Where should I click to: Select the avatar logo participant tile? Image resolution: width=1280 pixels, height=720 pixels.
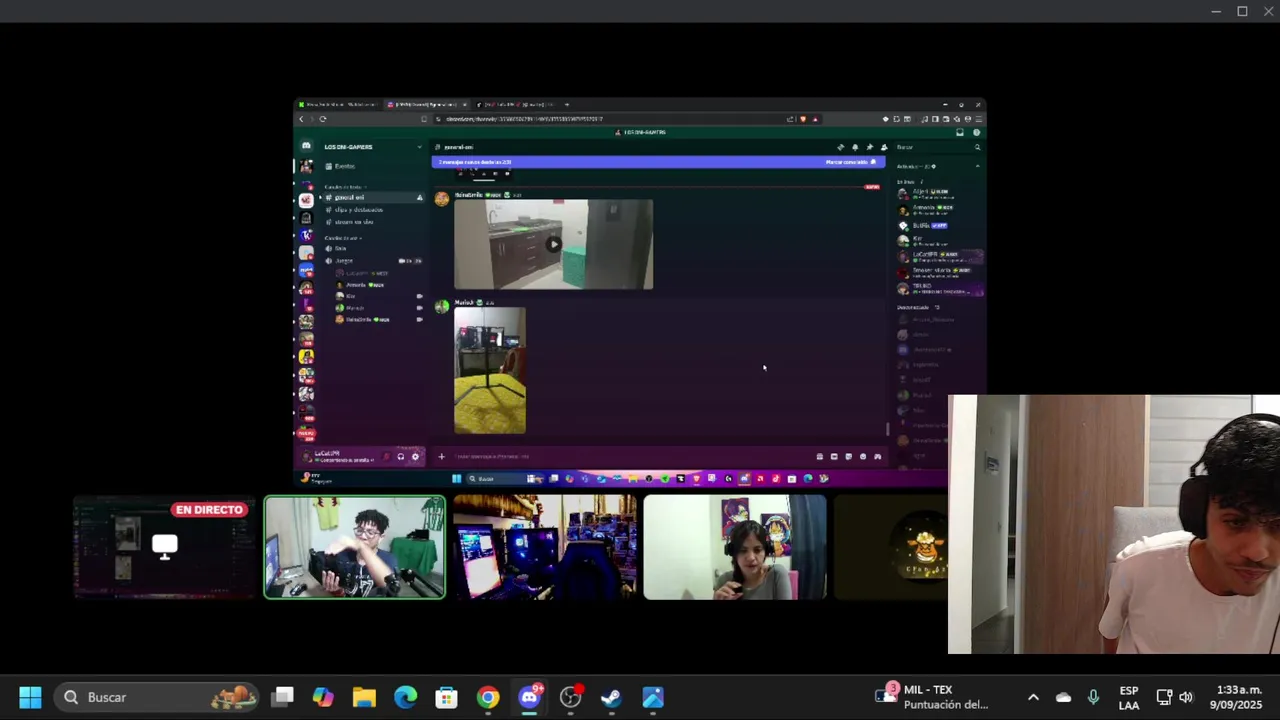point(890,547)
